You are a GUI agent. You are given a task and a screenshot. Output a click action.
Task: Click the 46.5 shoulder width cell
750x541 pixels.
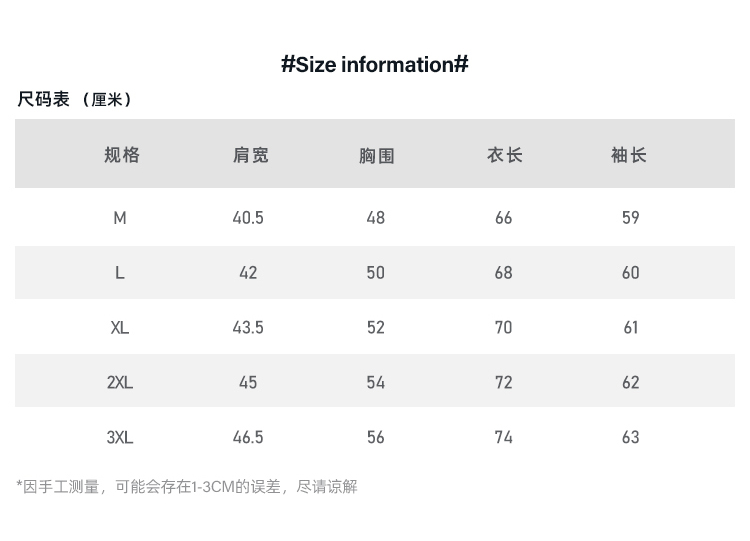click(x=248, y=437)
